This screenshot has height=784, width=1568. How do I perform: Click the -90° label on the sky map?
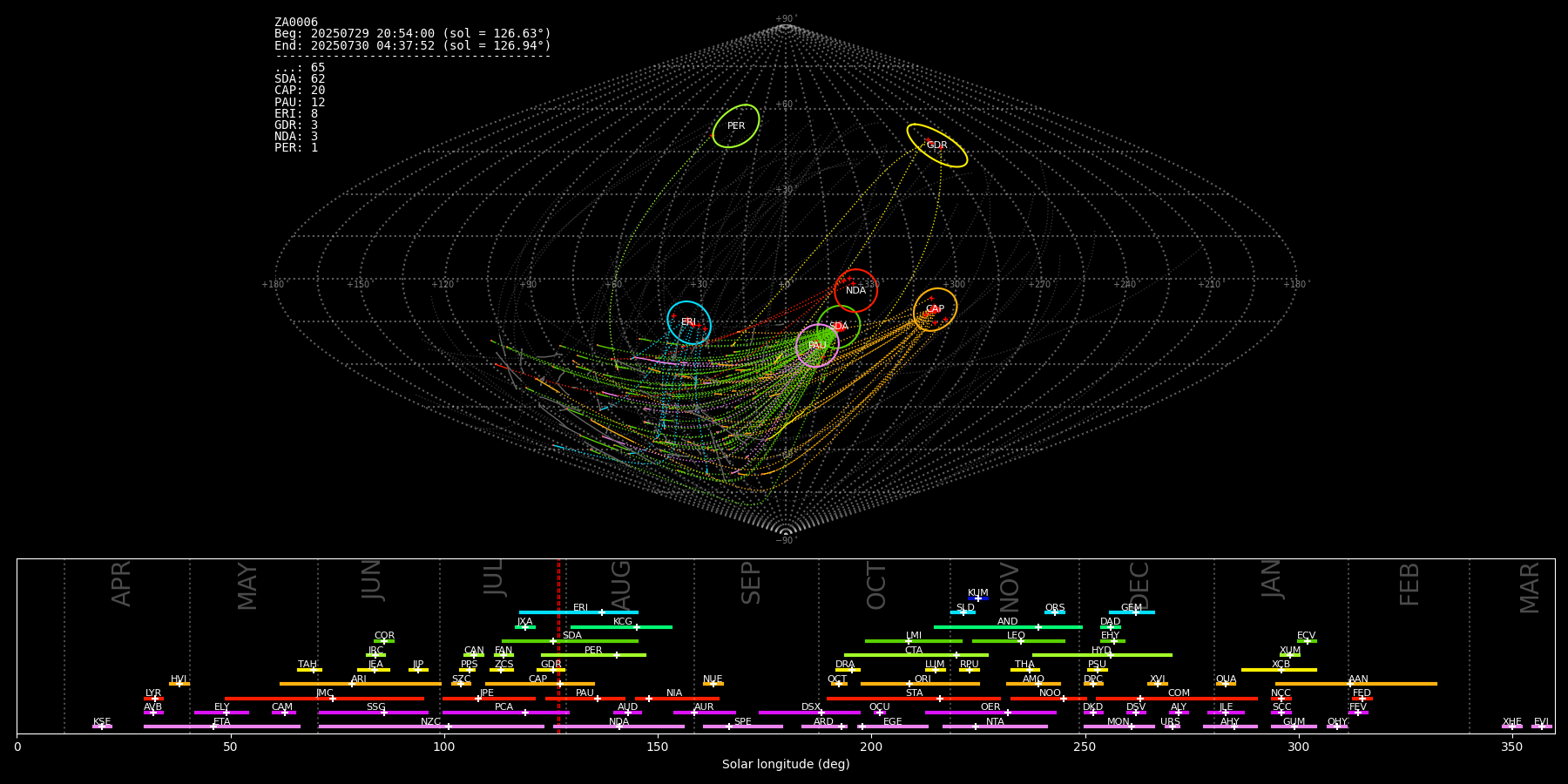[785, 541]
